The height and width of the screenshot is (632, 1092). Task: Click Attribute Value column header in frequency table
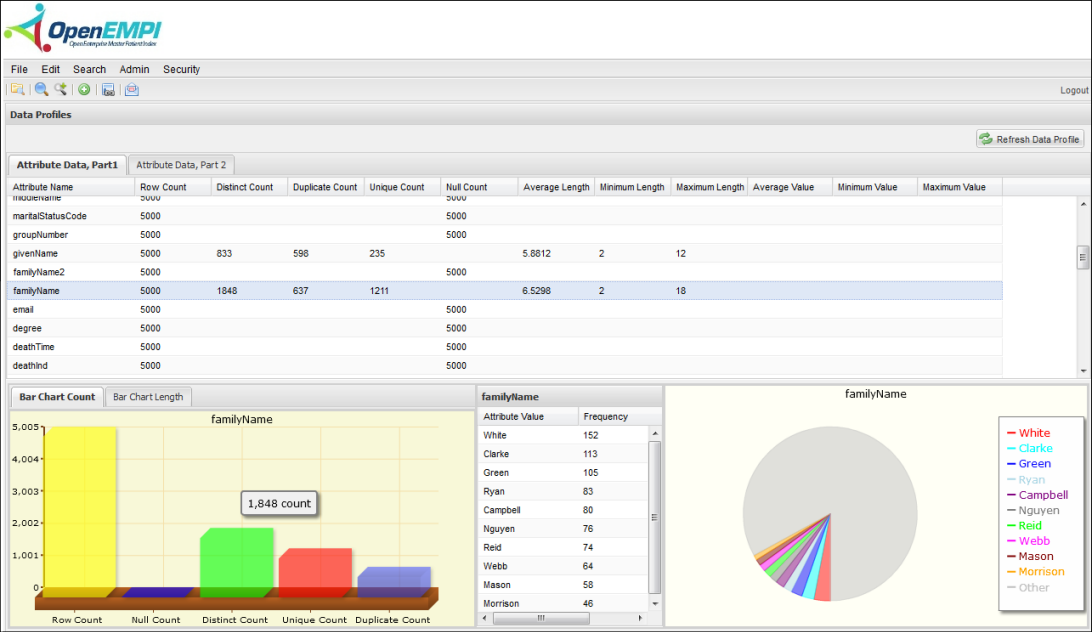tap(528, 417)
